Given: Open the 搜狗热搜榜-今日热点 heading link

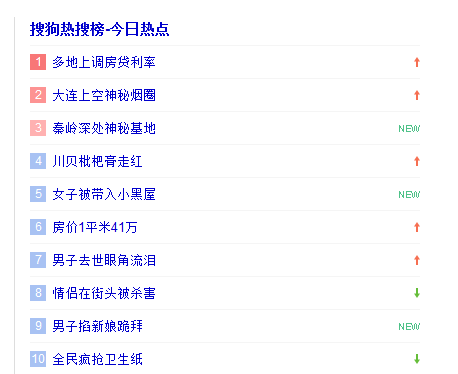Looking at the screenshot, I should tap(99, 29).
